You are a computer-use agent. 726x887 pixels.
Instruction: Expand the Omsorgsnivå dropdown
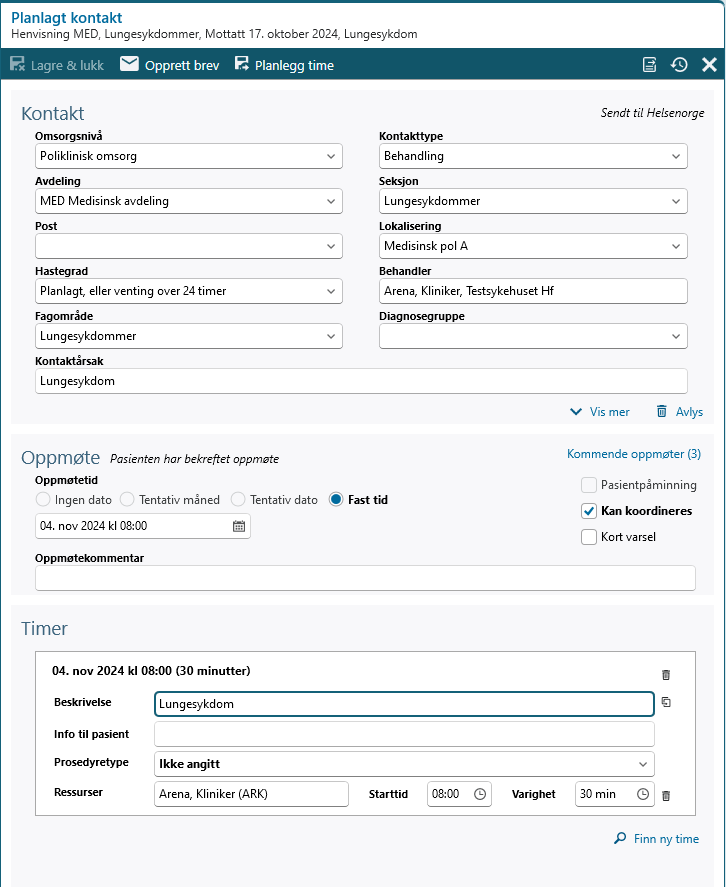[x=330, y=156]
